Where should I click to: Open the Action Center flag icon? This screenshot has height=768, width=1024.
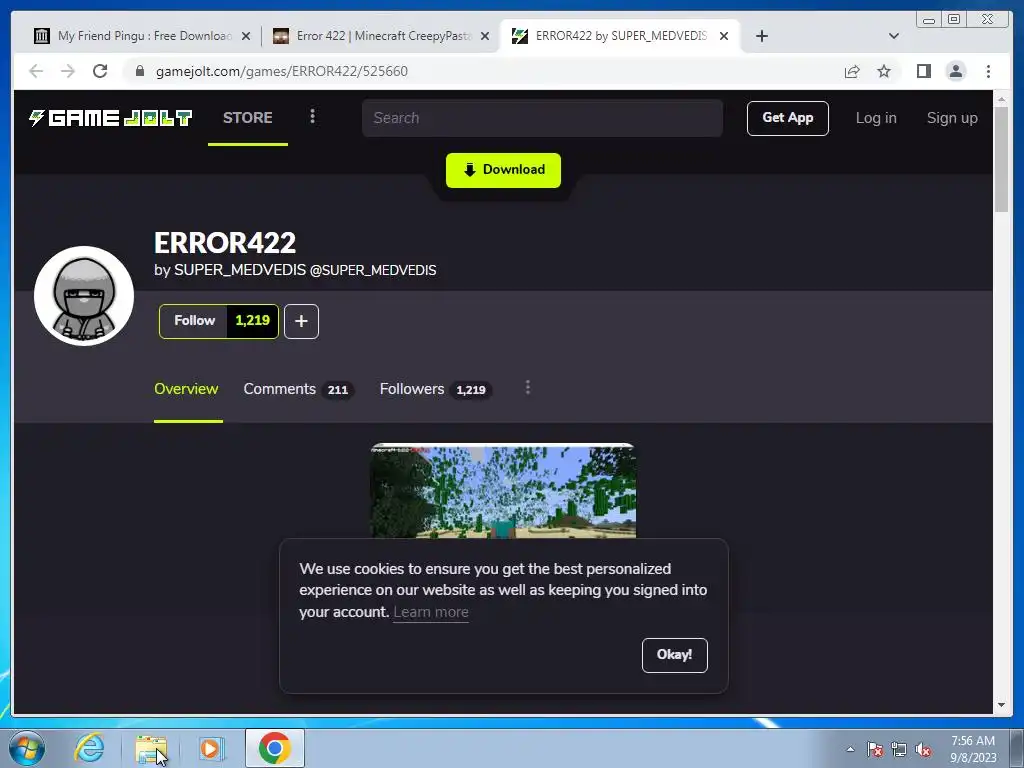(875, 749)
